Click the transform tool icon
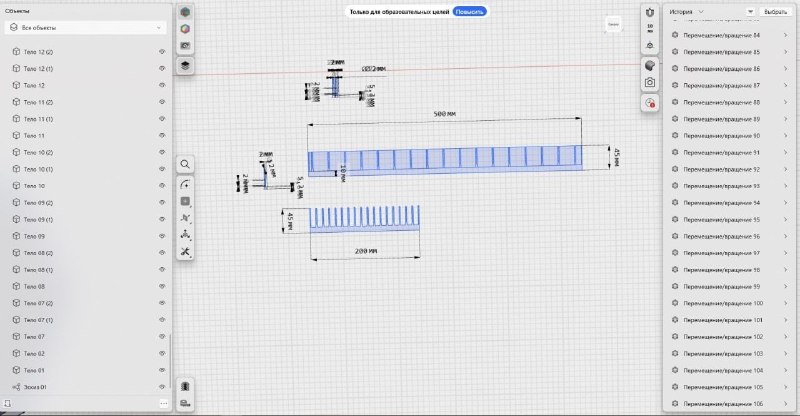The width and height of the screenshot is (800, 416). pyautogui.click(x=185, y=235)
